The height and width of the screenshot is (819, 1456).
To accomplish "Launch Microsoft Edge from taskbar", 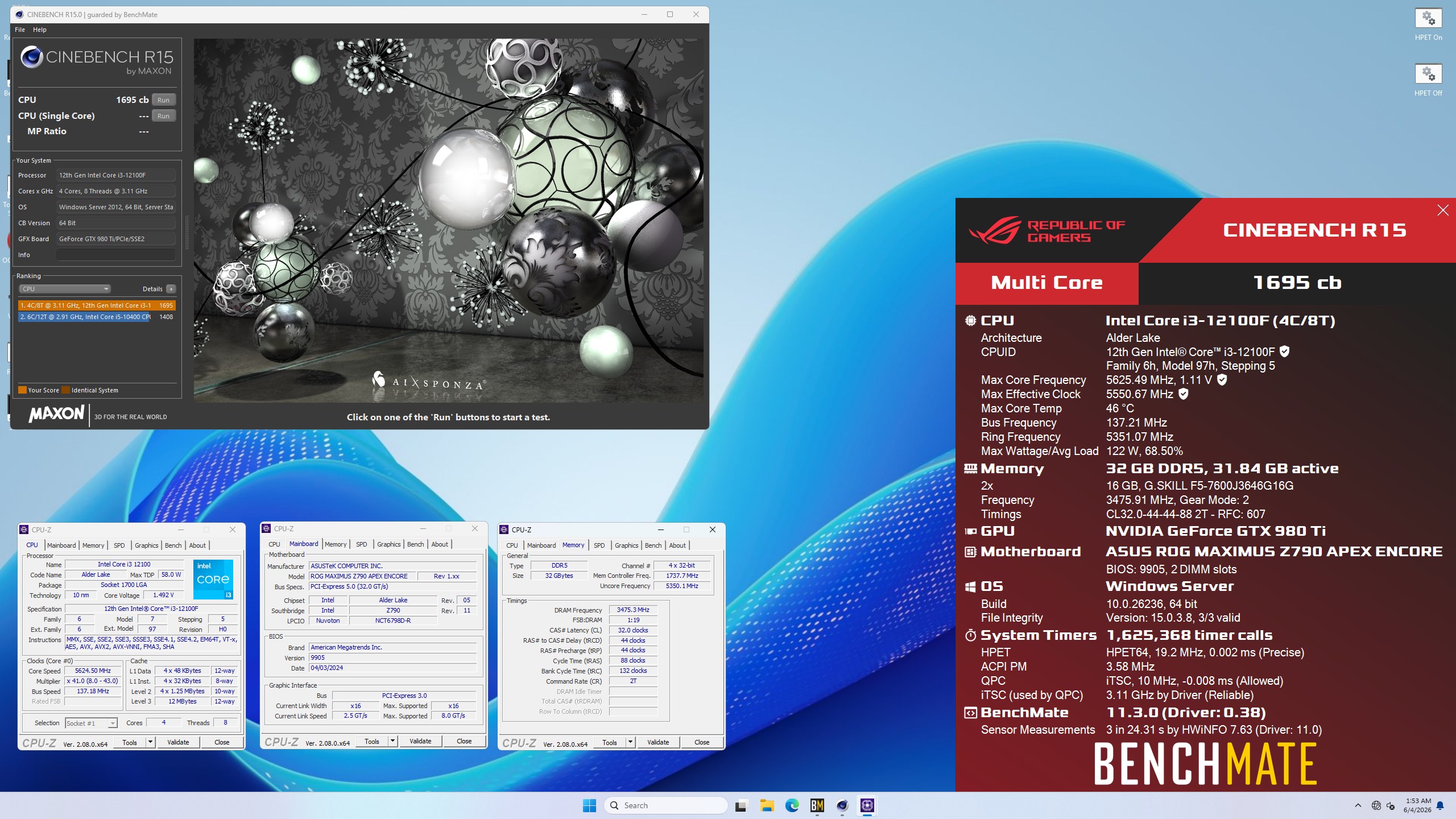I will pyautogui.click(x=792, y=805).
